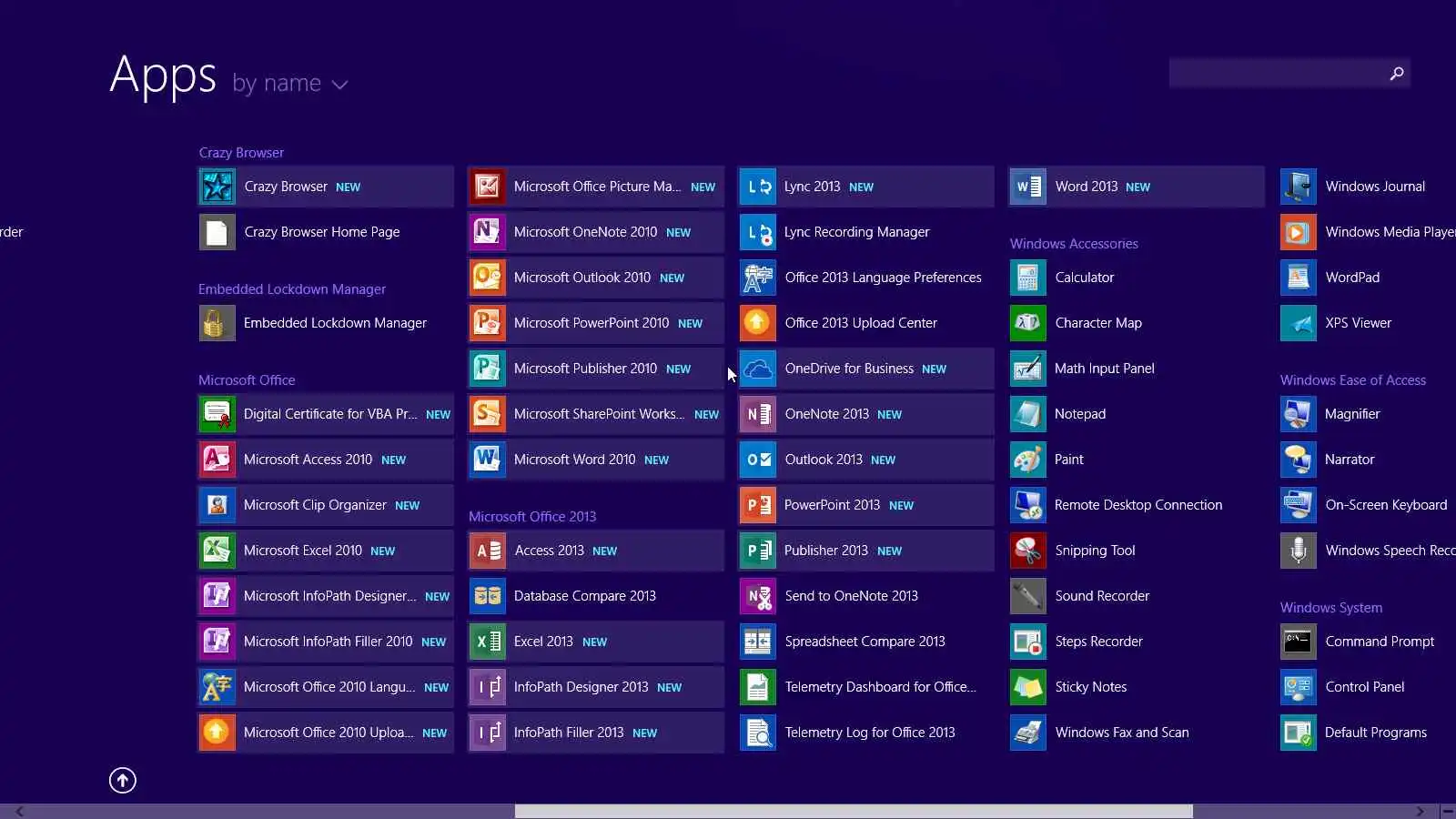1456x819 pixels.
Task: Open the Office 2013 Upload Center icon
Action: (757, 323)
